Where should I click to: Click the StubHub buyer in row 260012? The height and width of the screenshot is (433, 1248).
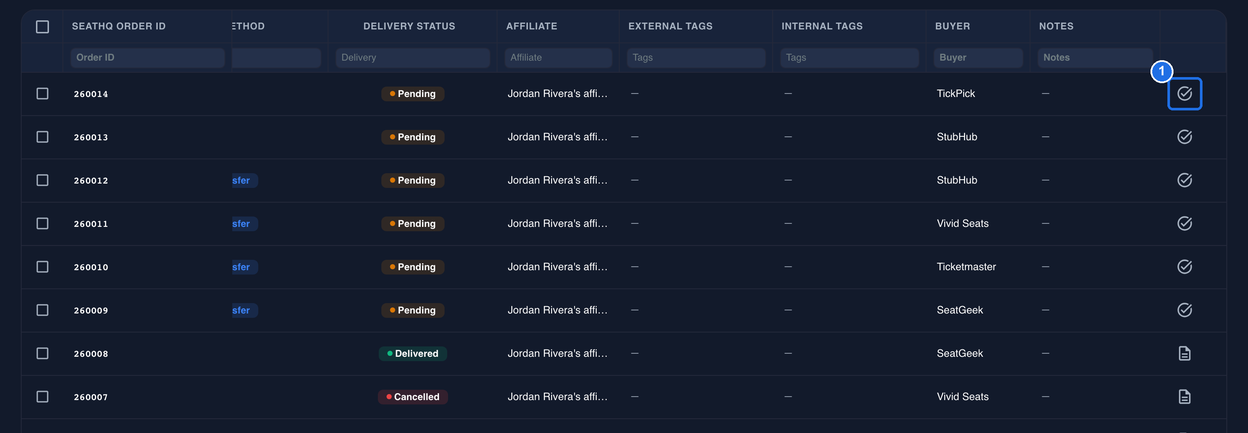click(957, 180)
